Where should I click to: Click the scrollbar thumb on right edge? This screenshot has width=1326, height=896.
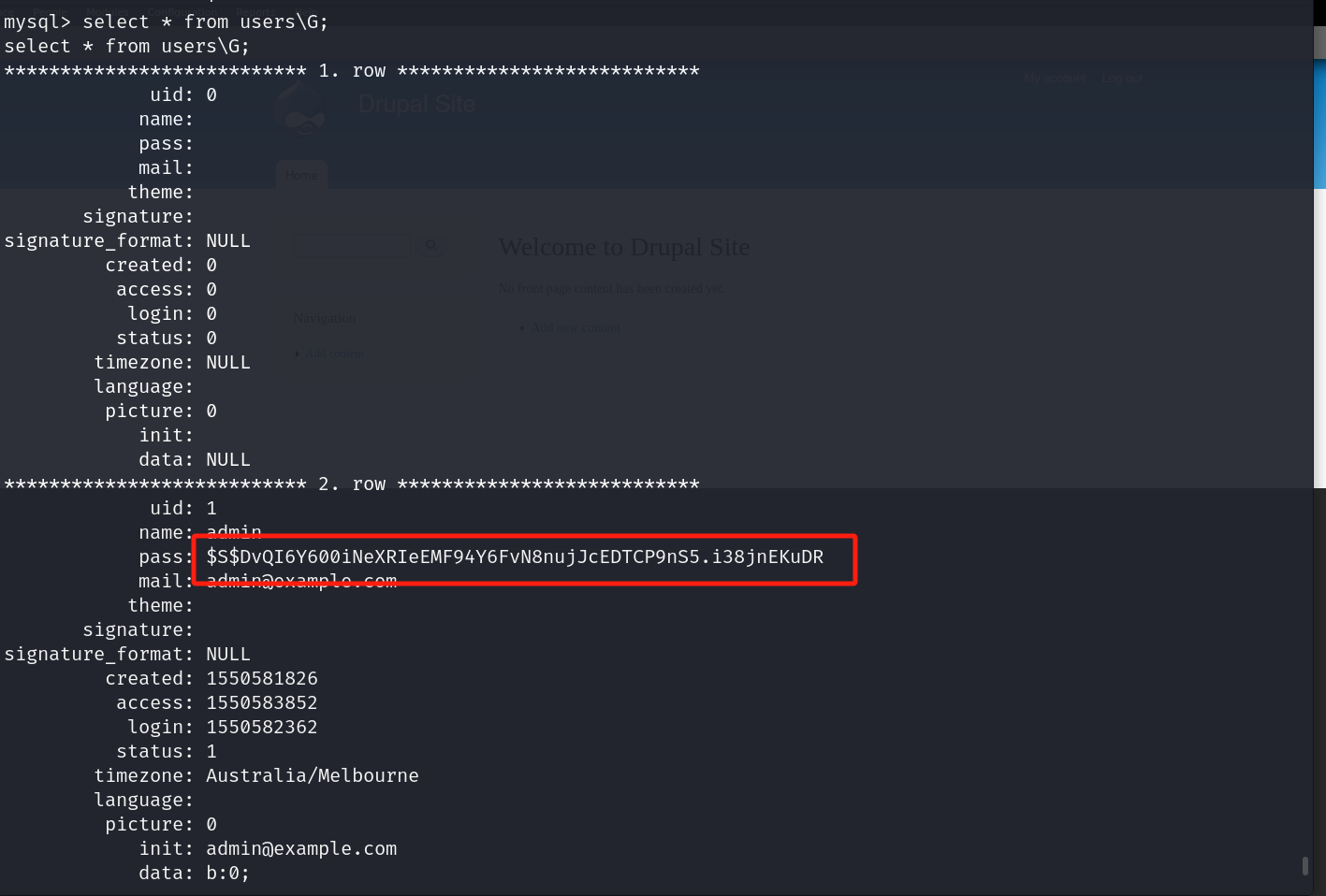coord(1306,868)
